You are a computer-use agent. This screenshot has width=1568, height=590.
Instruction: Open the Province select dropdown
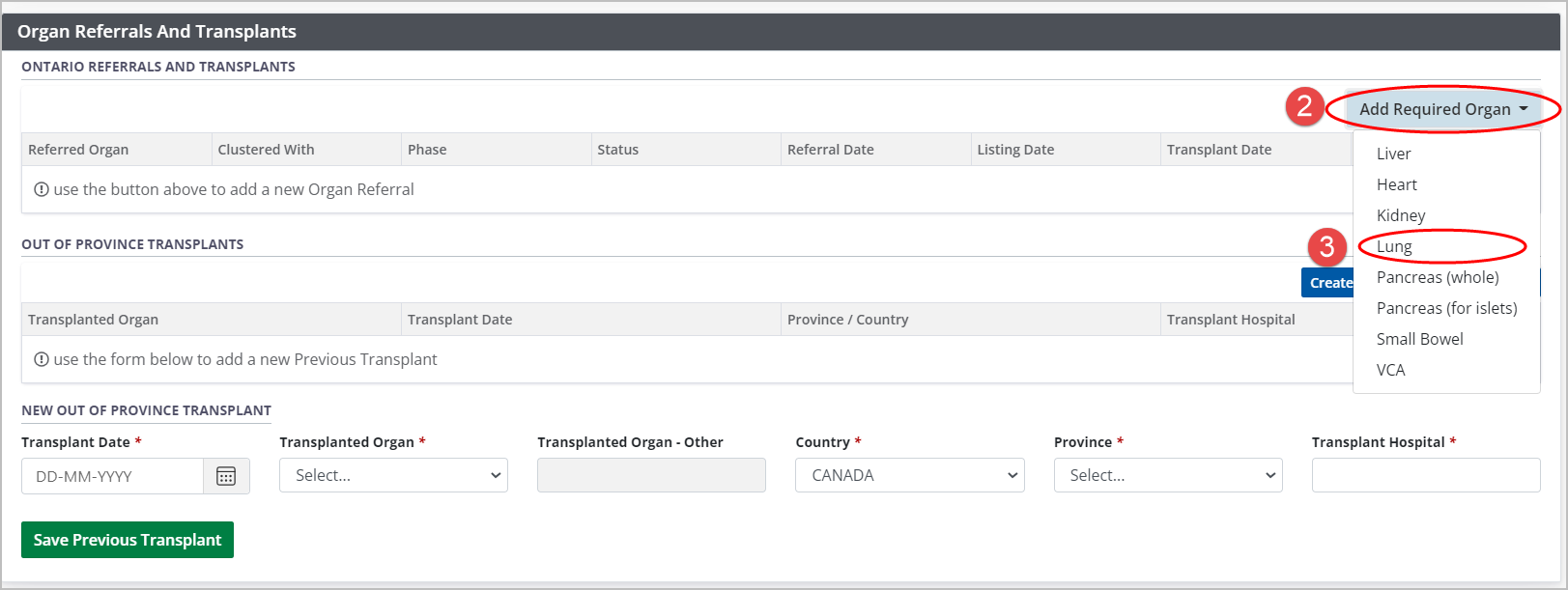(1167, 475)
